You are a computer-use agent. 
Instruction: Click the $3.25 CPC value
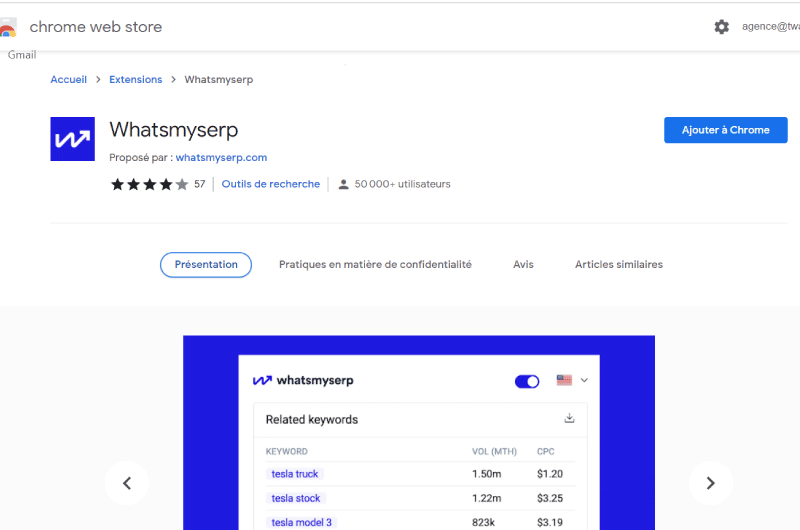pyautogui.click(x=549, y=498)
